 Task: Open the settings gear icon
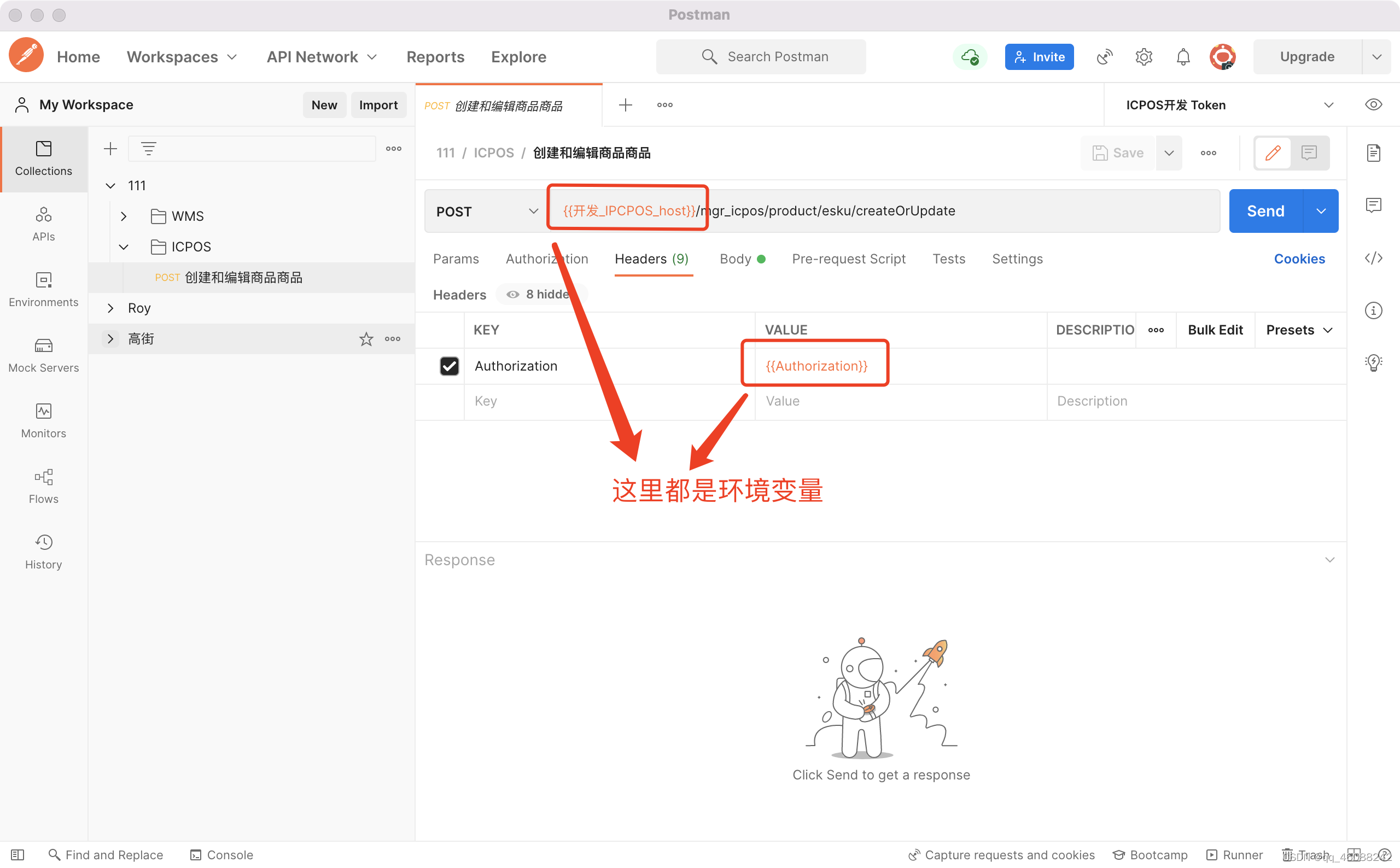[x=1144, y=57]
